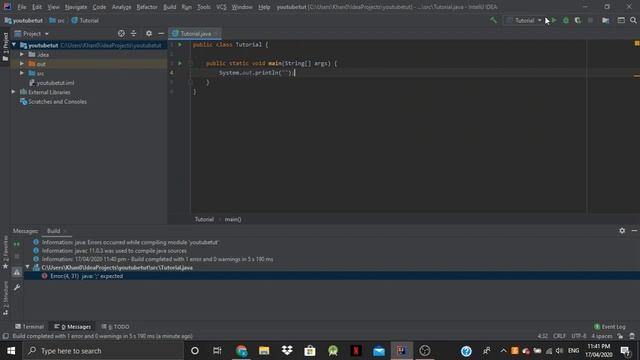Click the Locate/Scroll from Source target icon
Viewport: 640px width, 360px height.
[x=121, y=33]
